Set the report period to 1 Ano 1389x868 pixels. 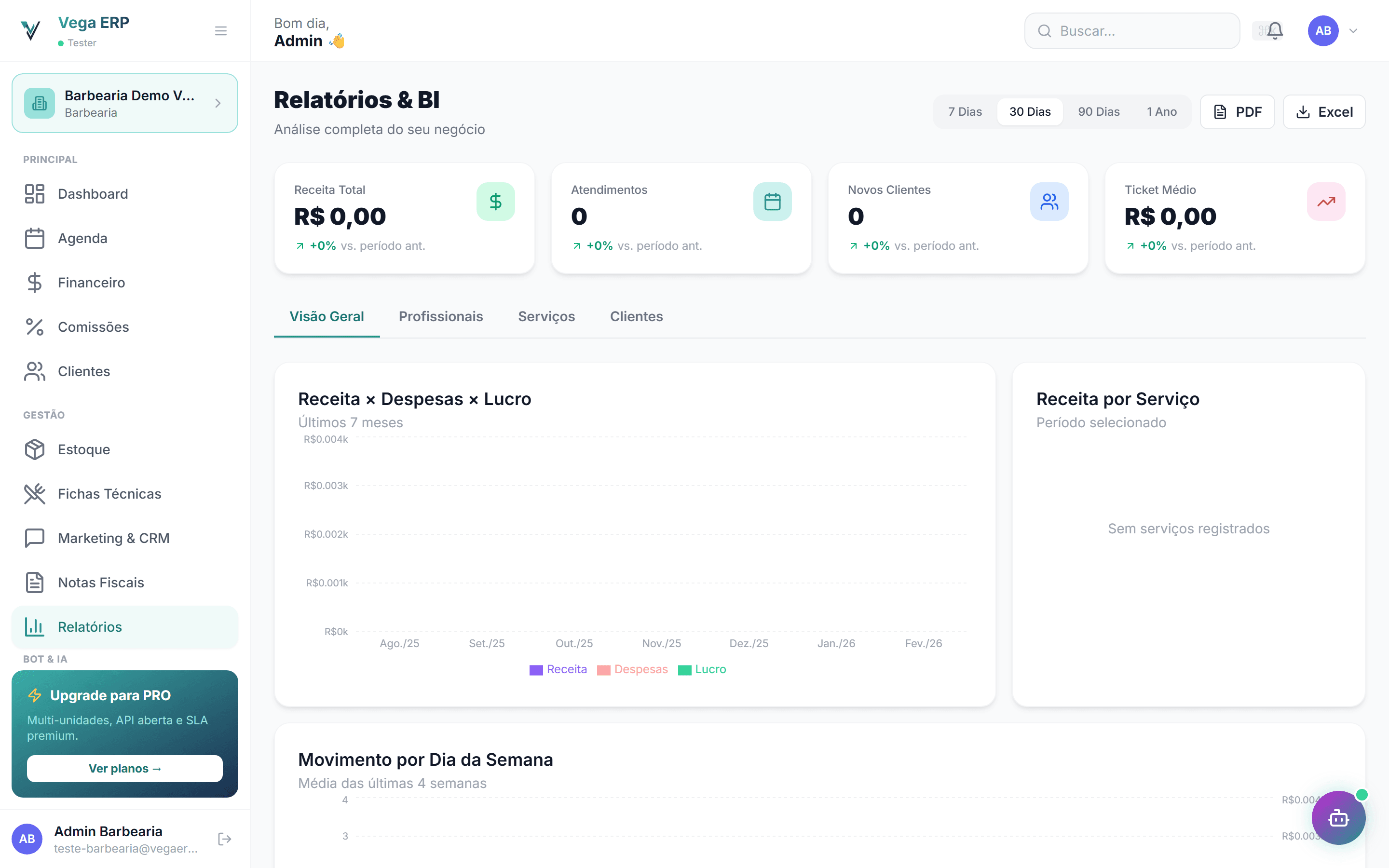1161,112
